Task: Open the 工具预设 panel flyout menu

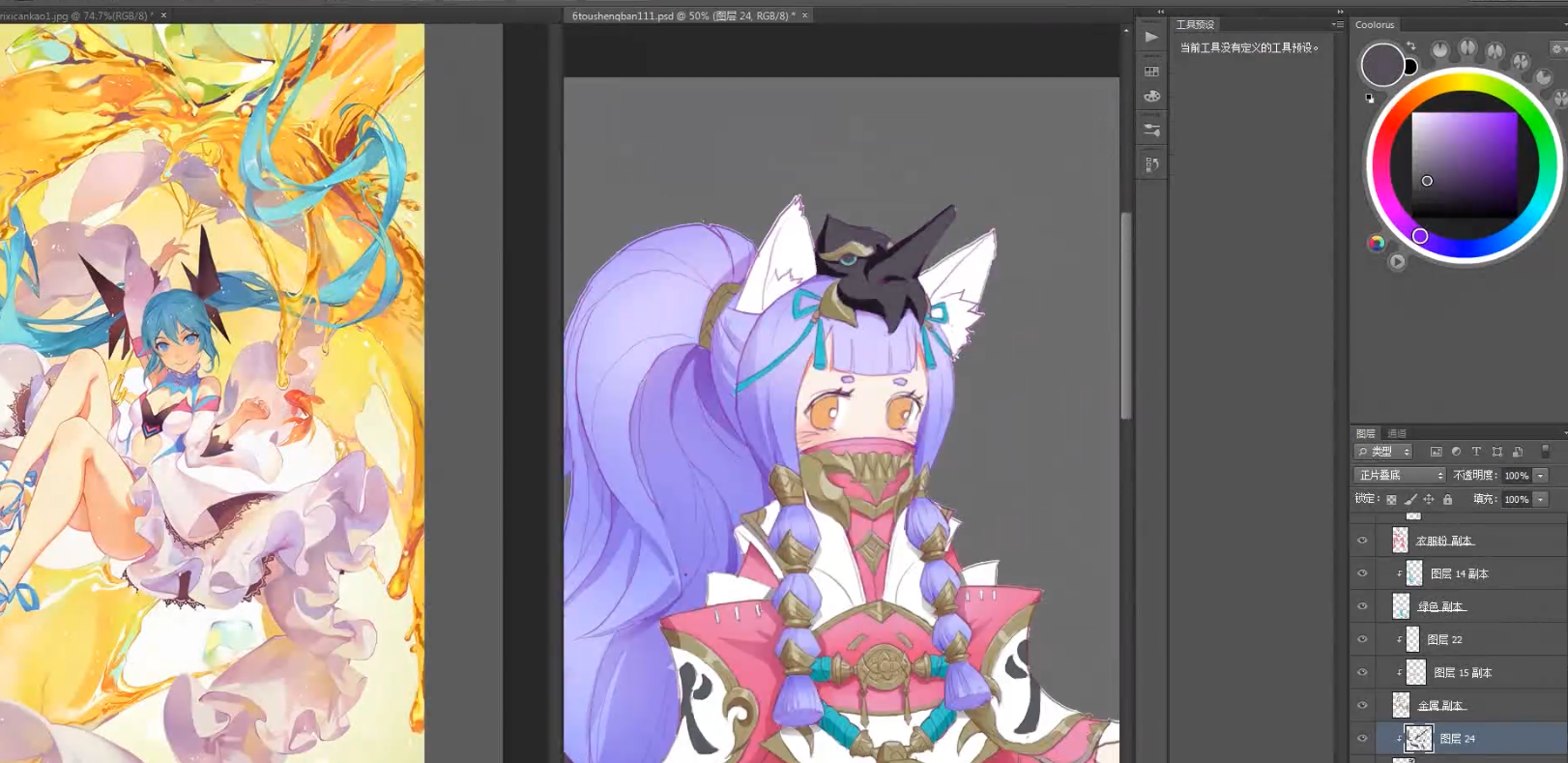Action: pyautogui.click(x=1338, y=24)
